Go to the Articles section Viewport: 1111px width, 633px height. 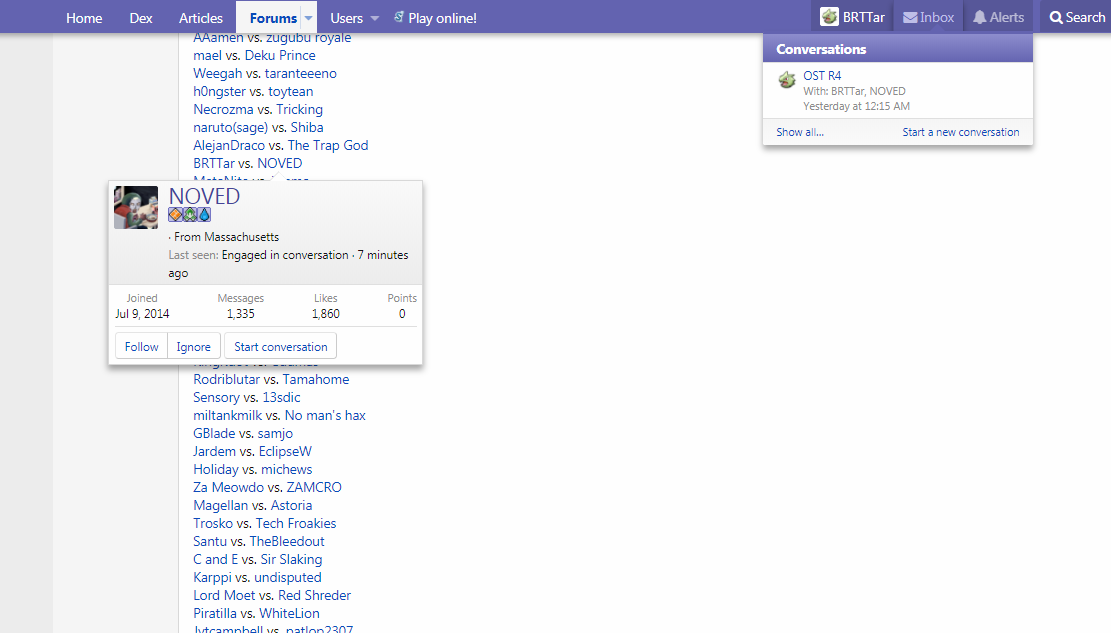(x=201, y=18)
